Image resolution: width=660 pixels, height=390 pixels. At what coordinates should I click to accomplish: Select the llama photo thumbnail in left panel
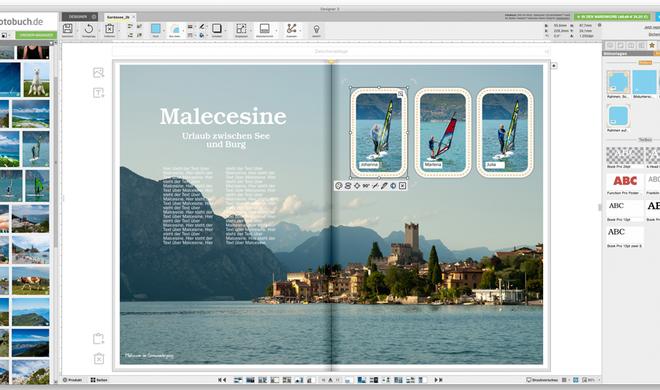37,80
